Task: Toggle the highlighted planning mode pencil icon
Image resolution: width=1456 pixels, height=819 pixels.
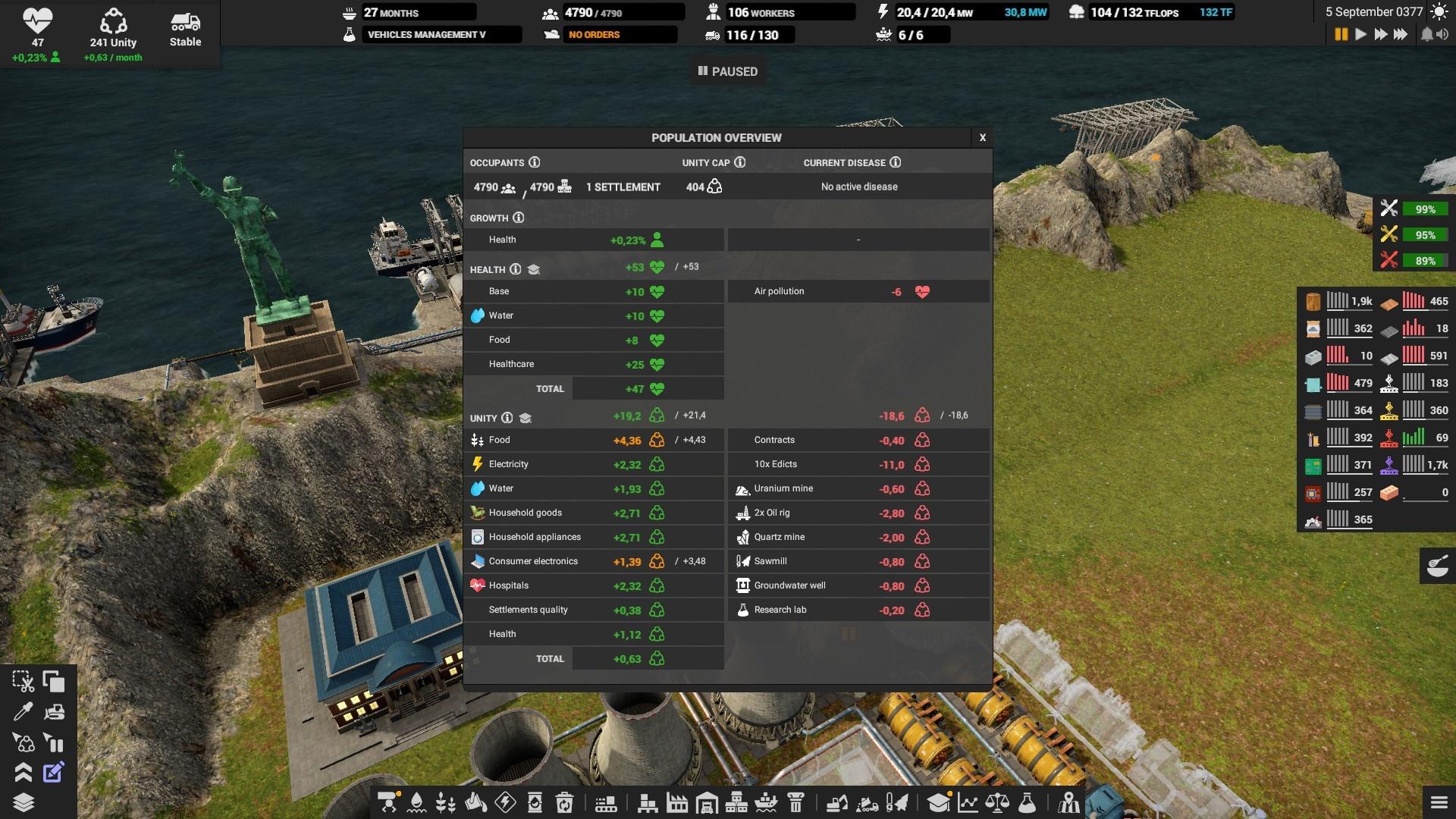Action: (53, 773)
